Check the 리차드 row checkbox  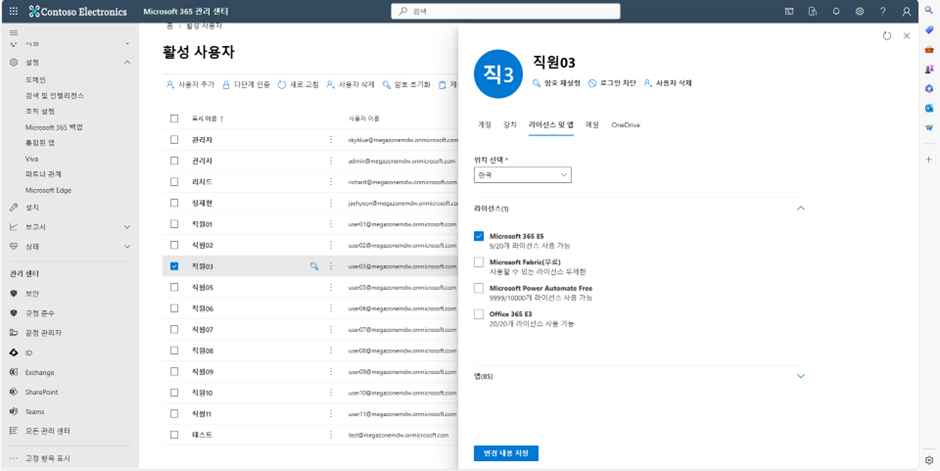click(174, 182)
